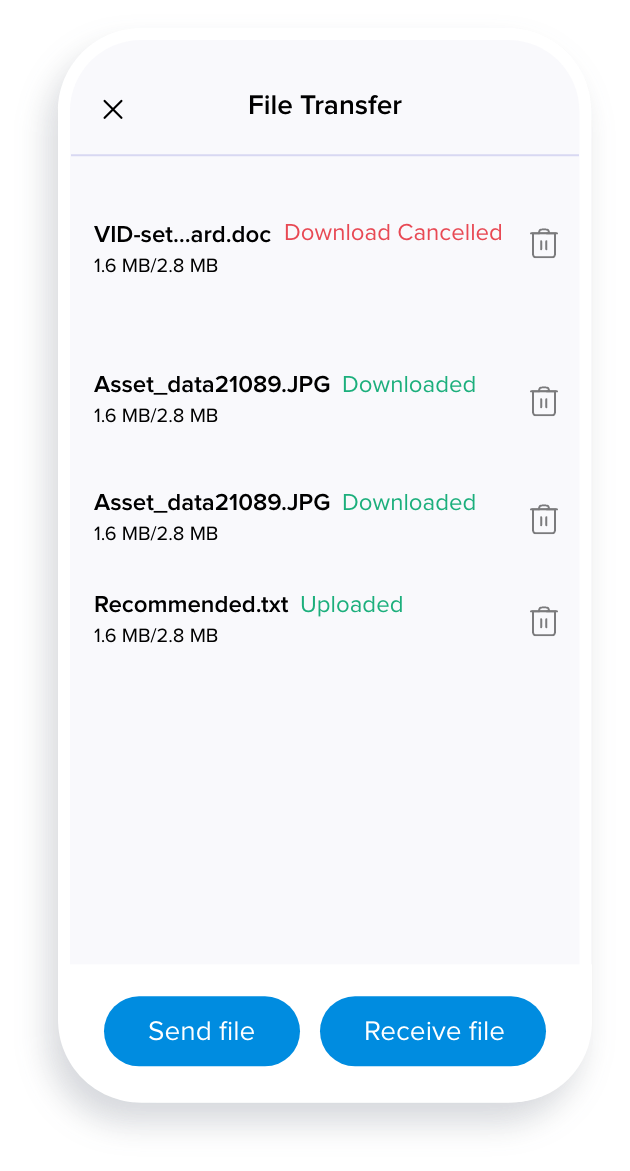Viewport: 630px width, 1171px height.
Task: Click the size text under Recommended.txt
Action: 156,636
